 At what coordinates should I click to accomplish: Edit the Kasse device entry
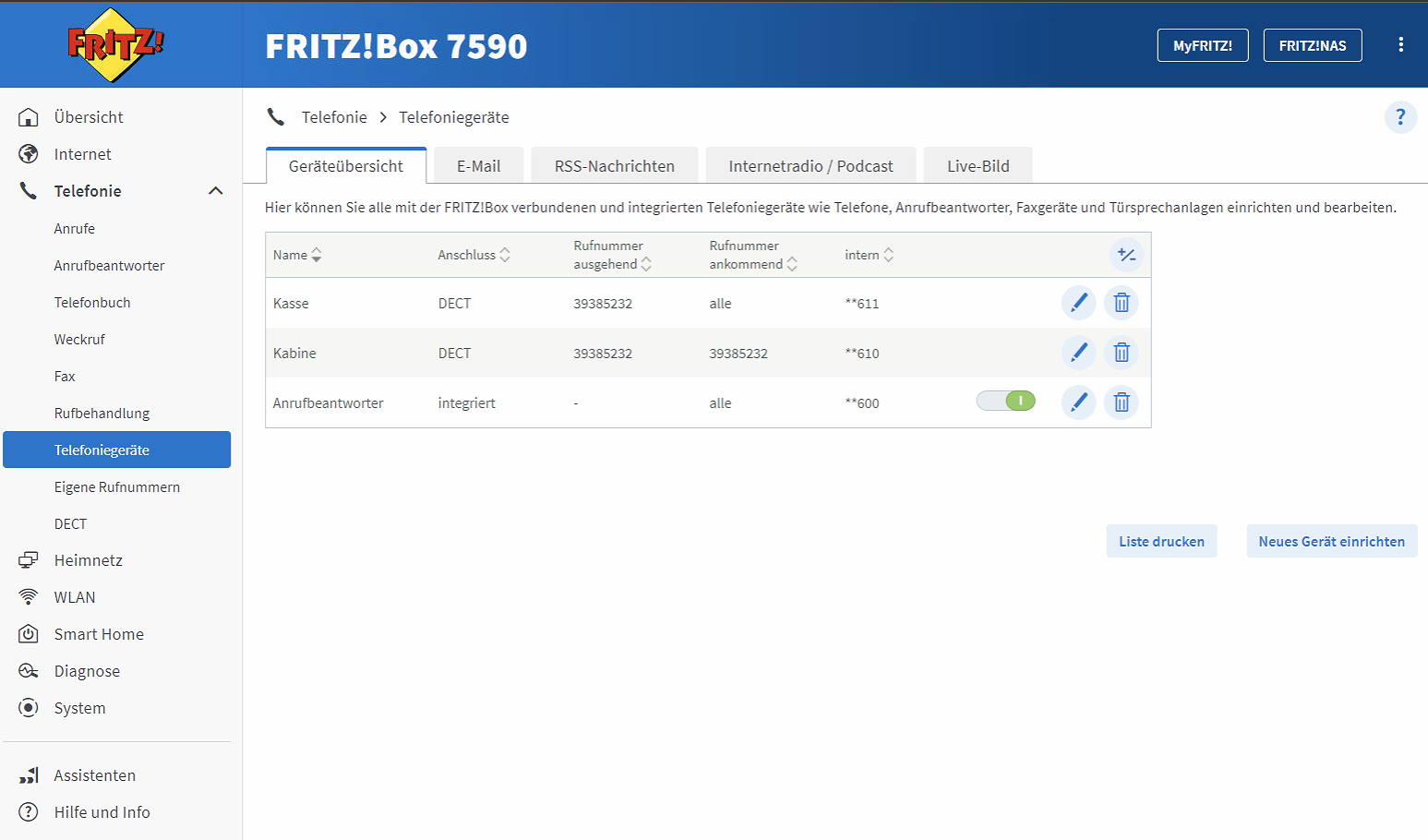coord(1078,303)
